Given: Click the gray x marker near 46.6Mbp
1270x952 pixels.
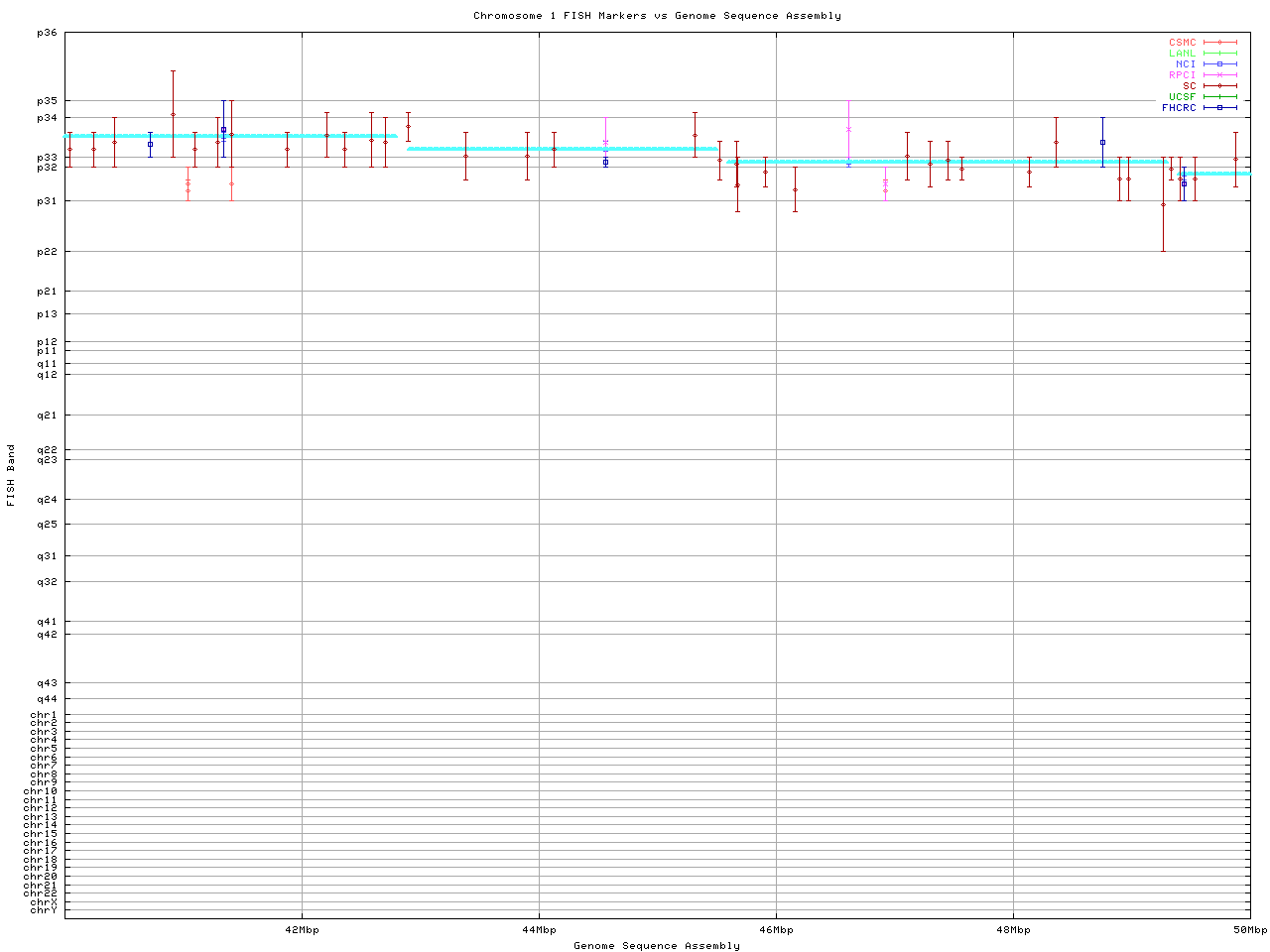Looking at the screenshot, I should pos(848,129).
